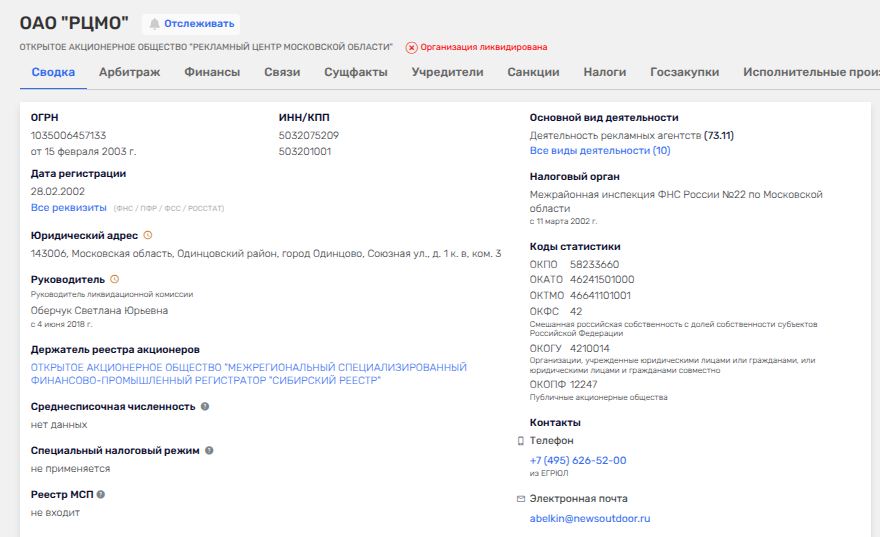Click phone number +7 (495) 626-52-00

[578, 461]
